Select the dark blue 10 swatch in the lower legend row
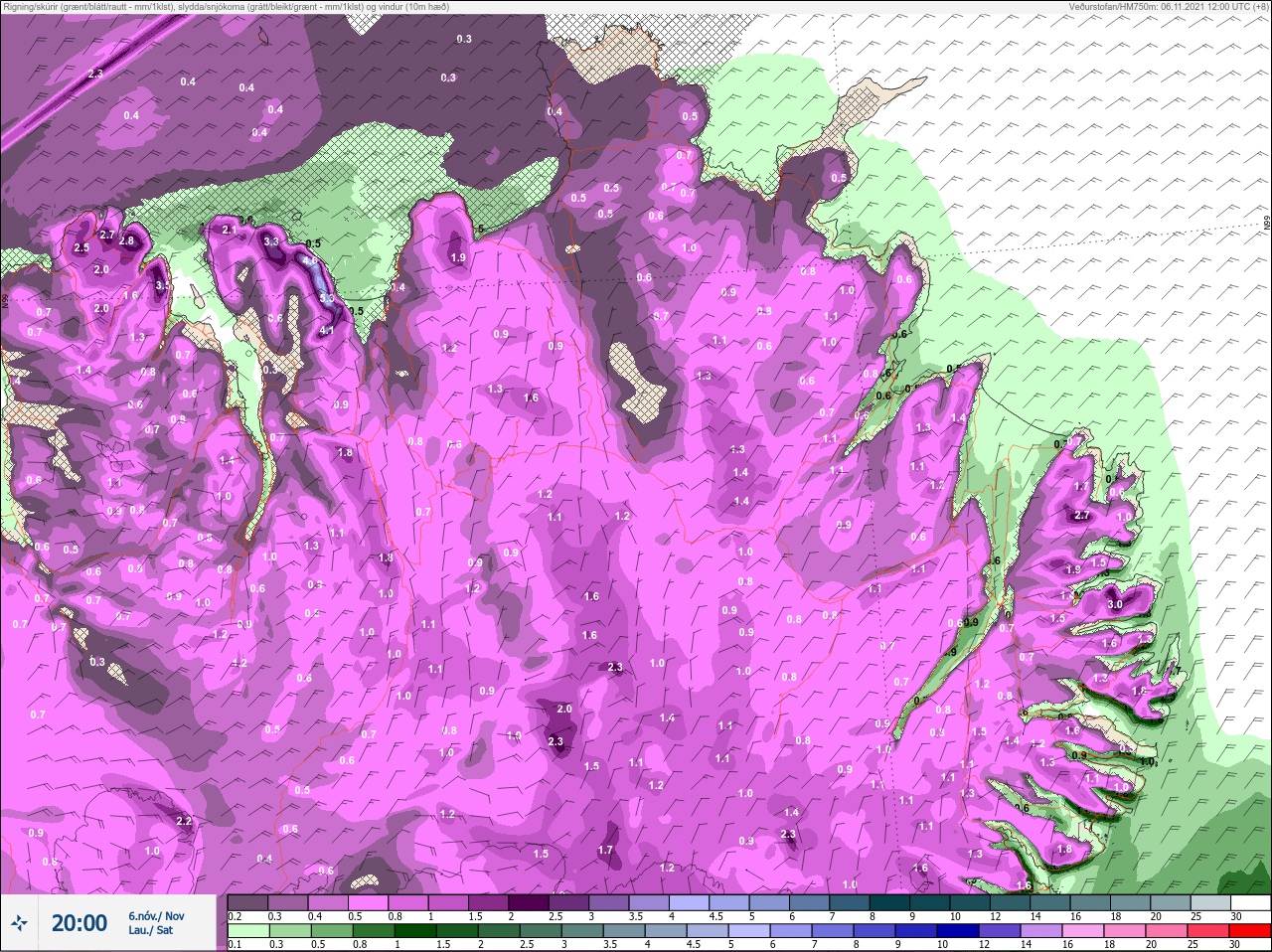1272x952 pixels. (957, 930)
